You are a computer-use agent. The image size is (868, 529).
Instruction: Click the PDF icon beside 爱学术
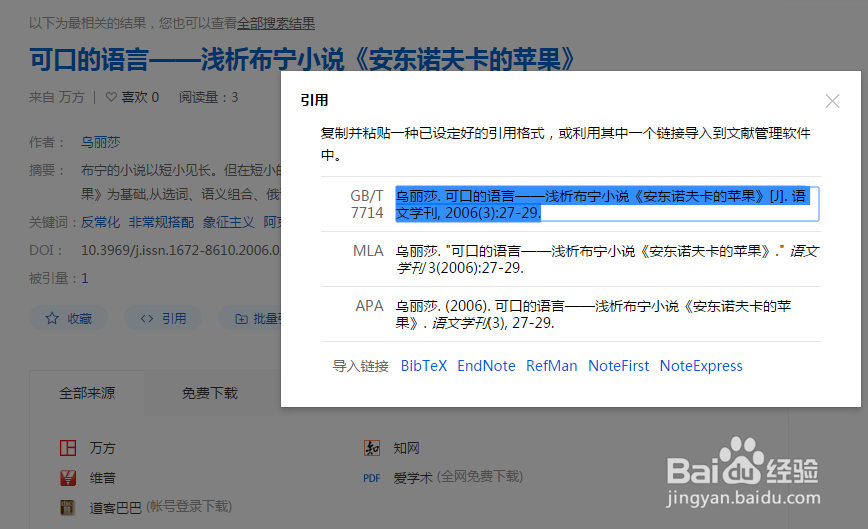tap(371, 478)
